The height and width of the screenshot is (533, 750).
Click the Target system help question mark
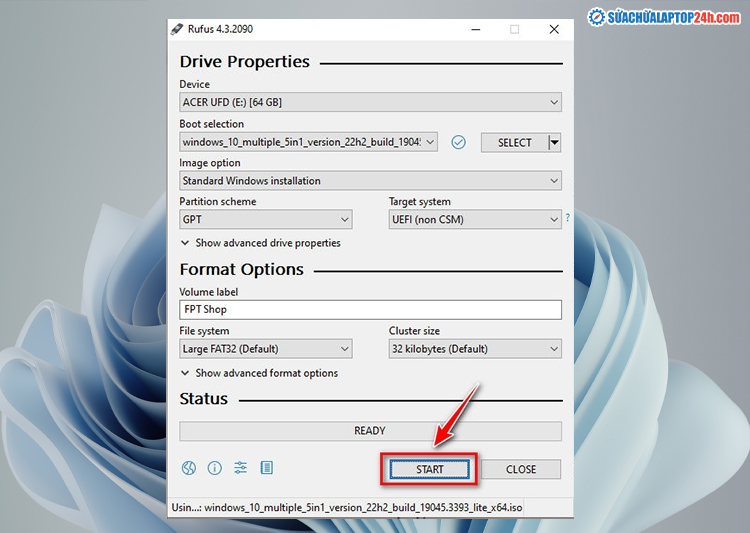(x=568, y=217)
